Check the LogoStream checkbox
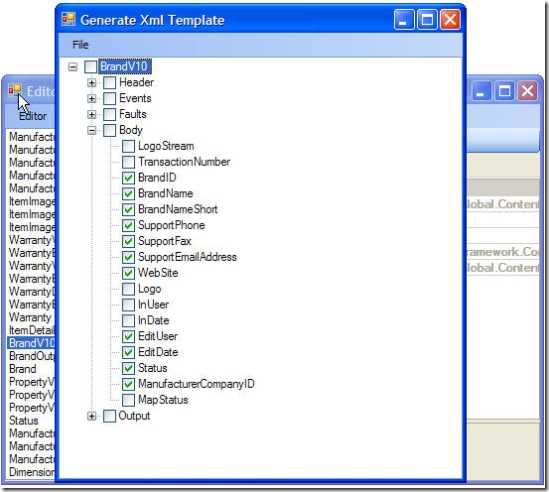 pos(128,146)
